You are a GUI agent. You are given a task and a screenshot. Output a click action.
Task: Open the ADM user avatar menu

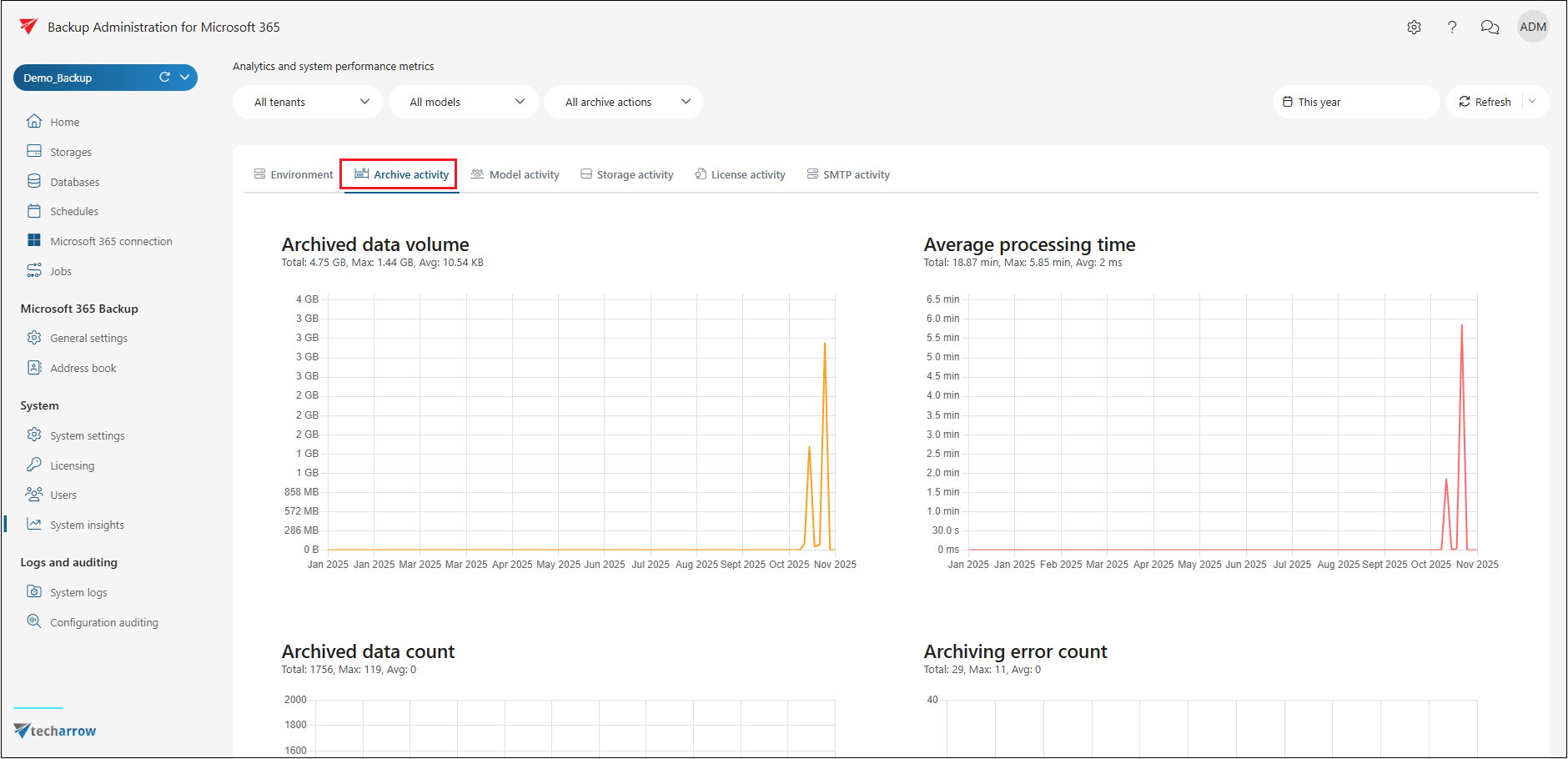coord(1533,27)
